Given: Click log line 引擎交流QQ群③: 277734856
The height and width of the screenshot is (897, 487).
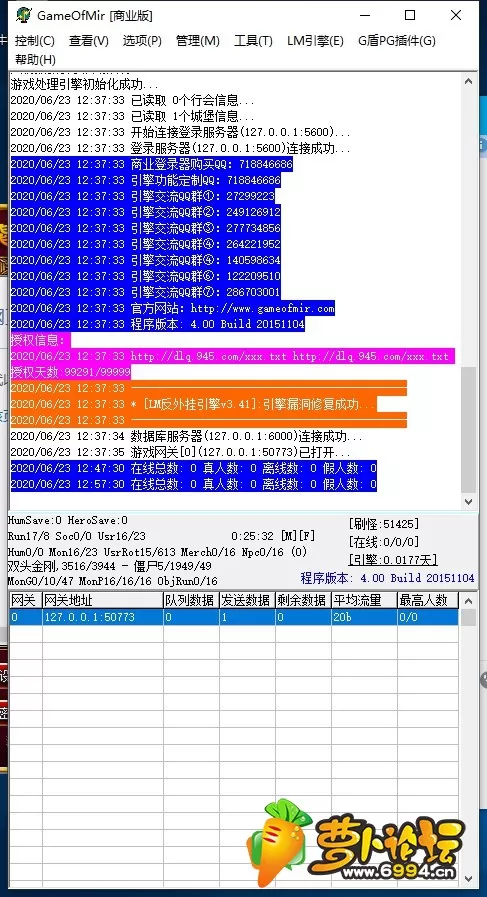Looking at the screenshot, I should pos(145,228).
